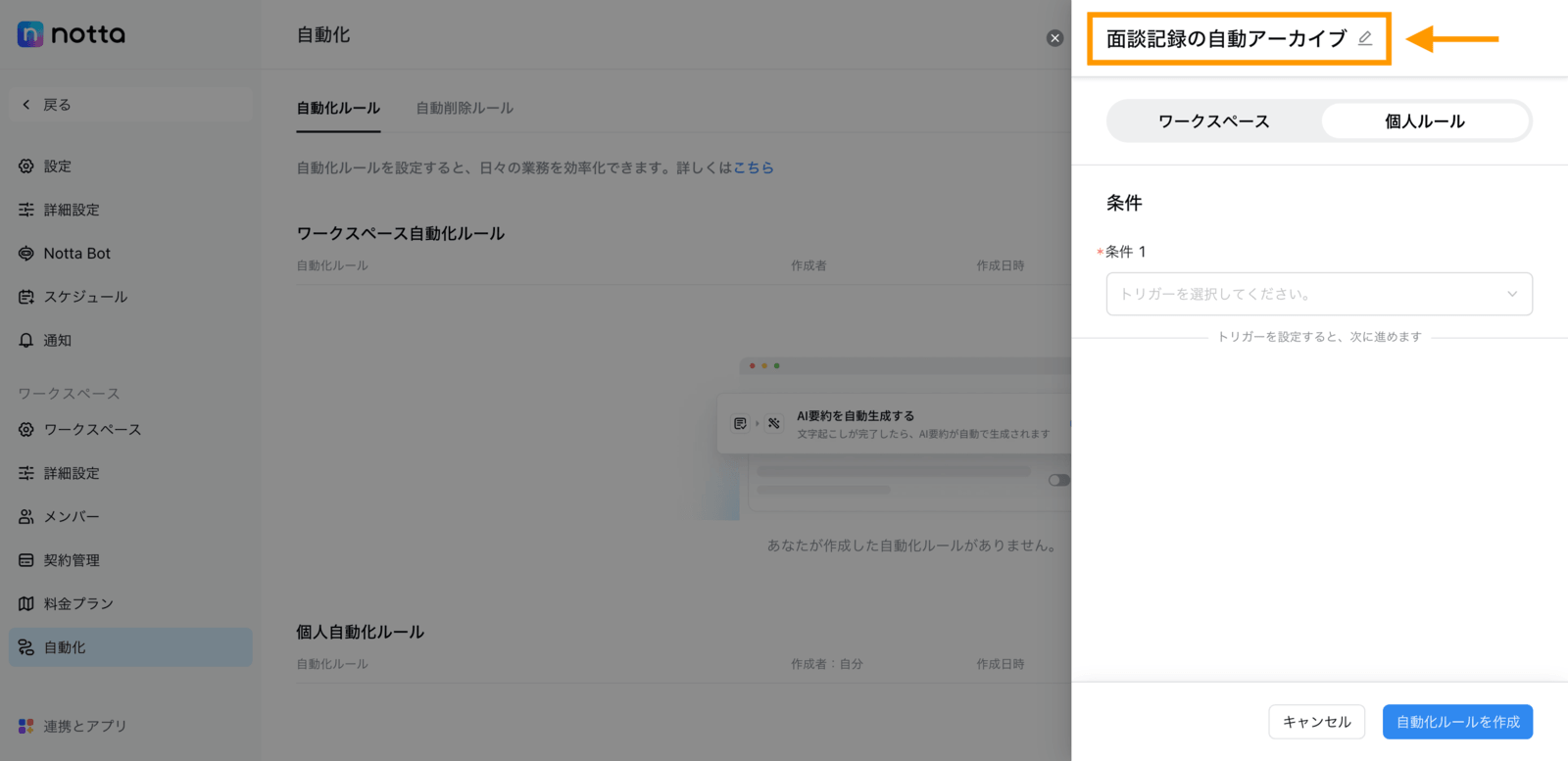Click the キャンセル button
Image resolution: width=1568 pixels, height=761 pixels.
click(1317, 722)
